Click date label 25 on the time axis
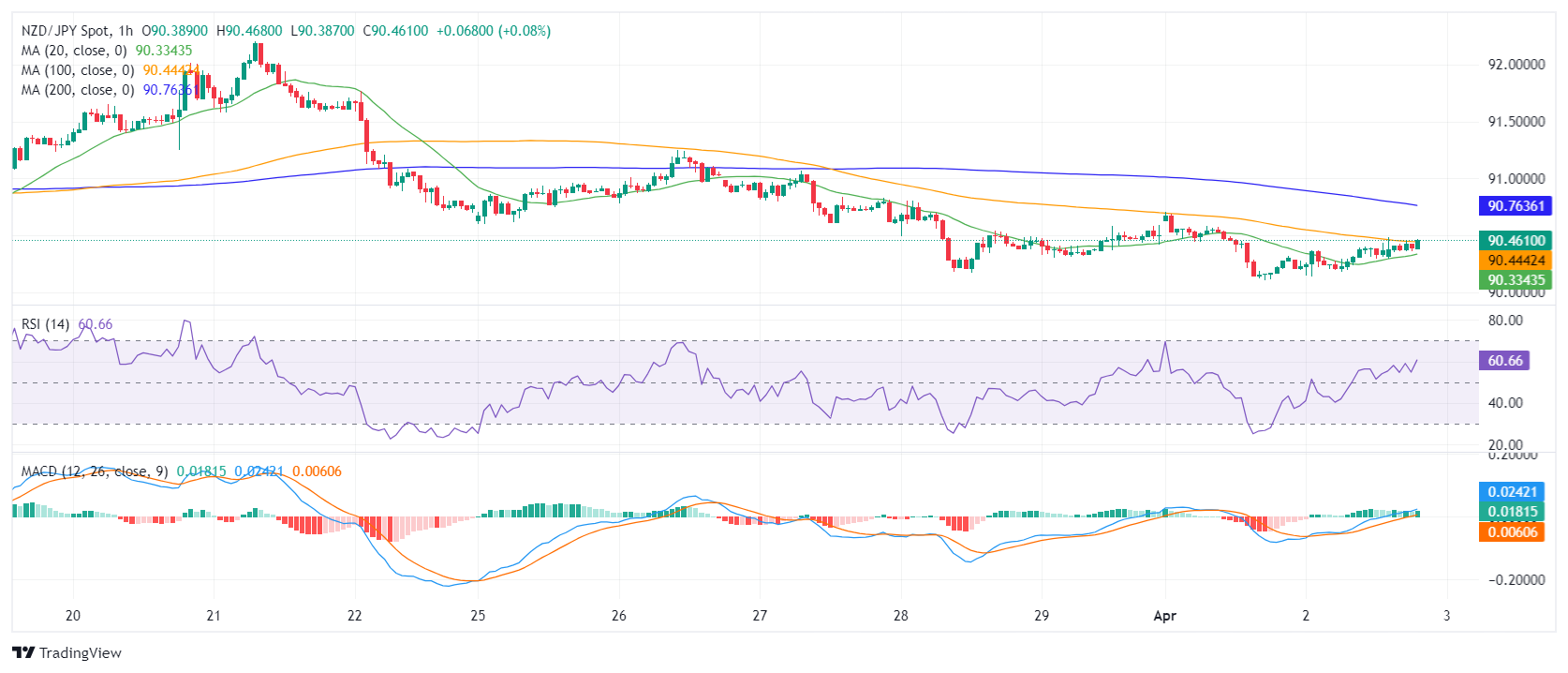The height and width of the screenshot is (673, 1568). pyautogui.click(x=478, y=616)
